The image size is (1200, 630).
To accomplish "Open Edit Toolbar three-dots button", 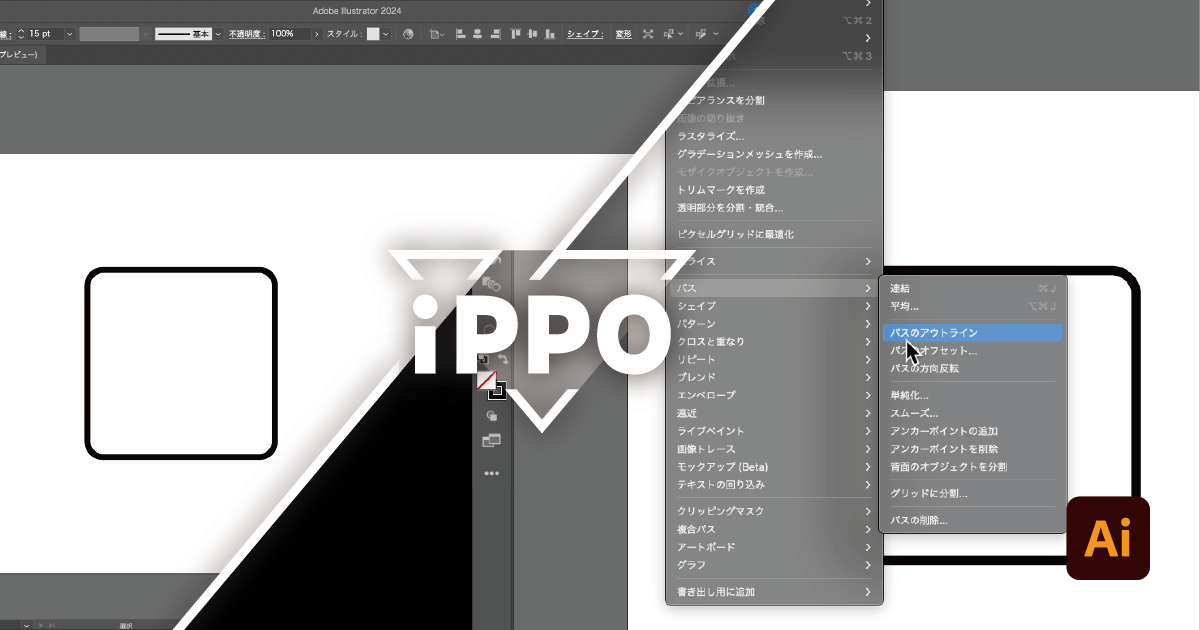I will (x=491, y=473).
